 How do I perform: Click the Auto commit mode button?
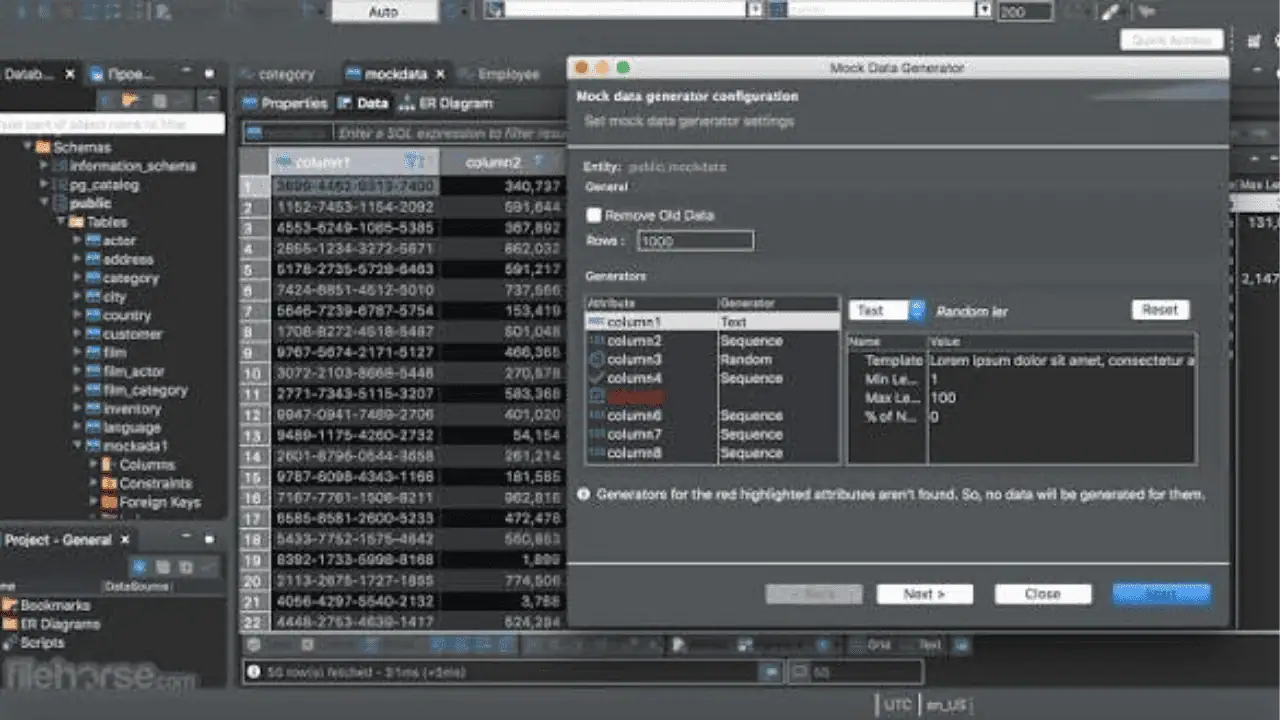[x=384, y=11]
